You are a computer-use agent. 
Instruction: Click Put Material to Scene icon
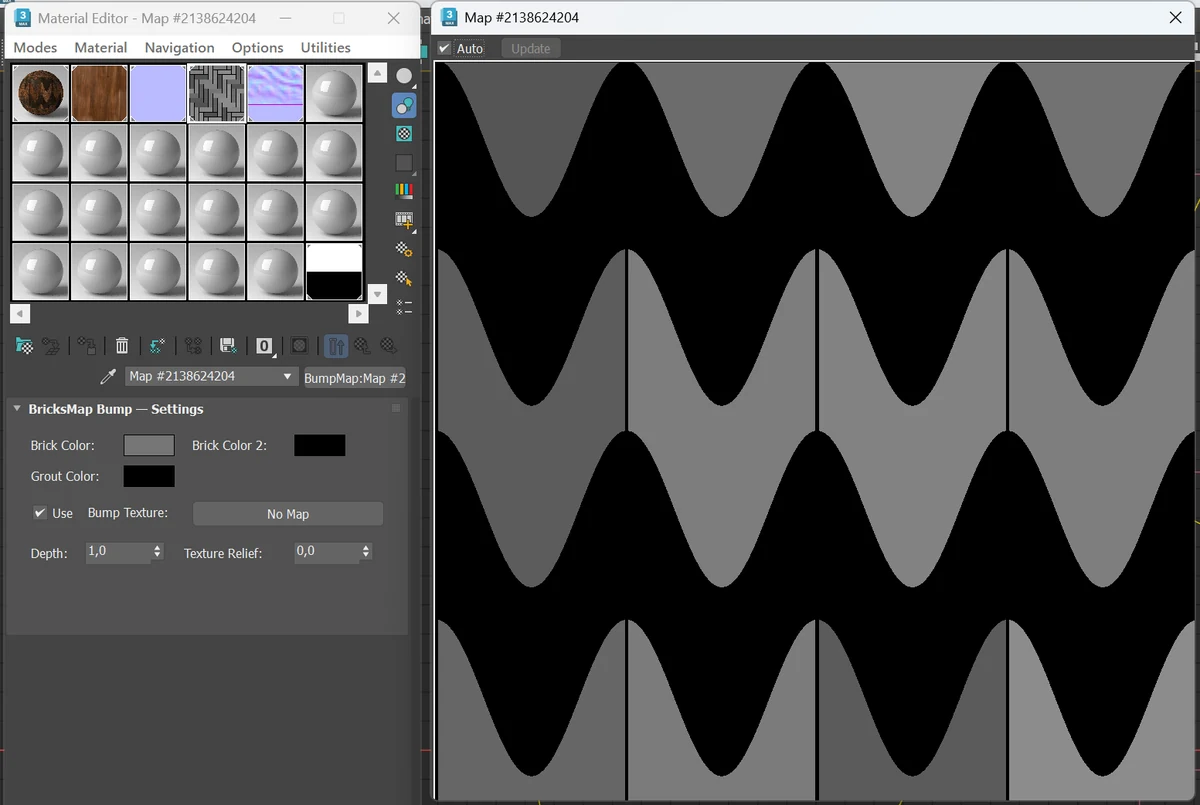click(49, 346)
